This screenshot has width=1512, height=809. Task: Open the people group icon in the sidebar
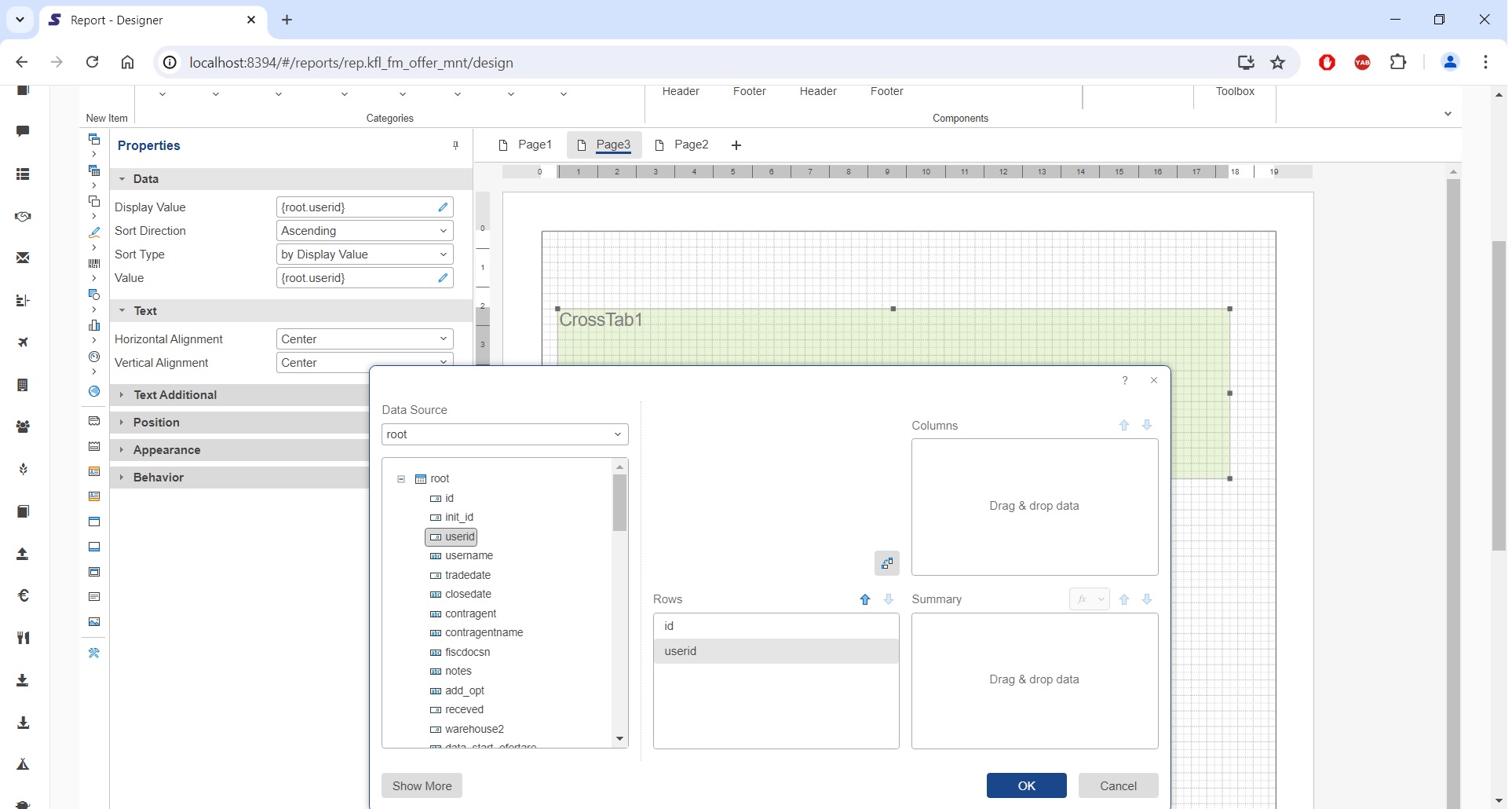(x=23, y=426)
